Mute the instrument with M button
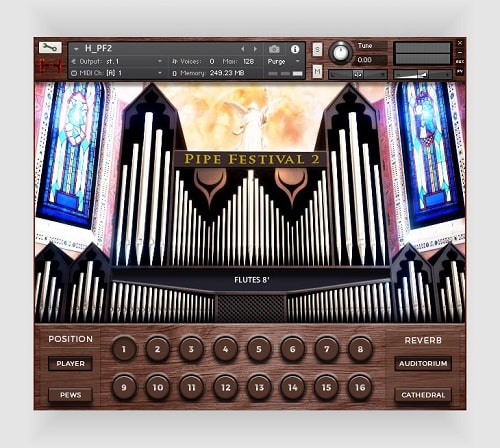 (x=317, y=71)
